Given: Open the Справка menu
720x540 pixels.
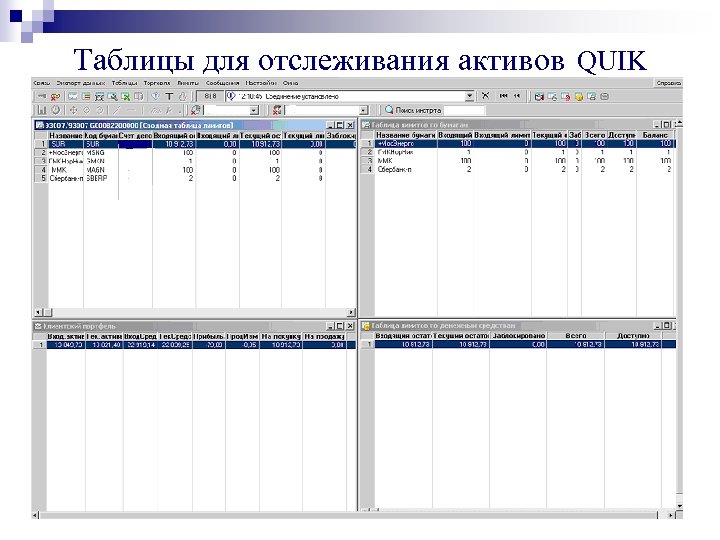Looking at the screenshot, I should pos(668,83).
